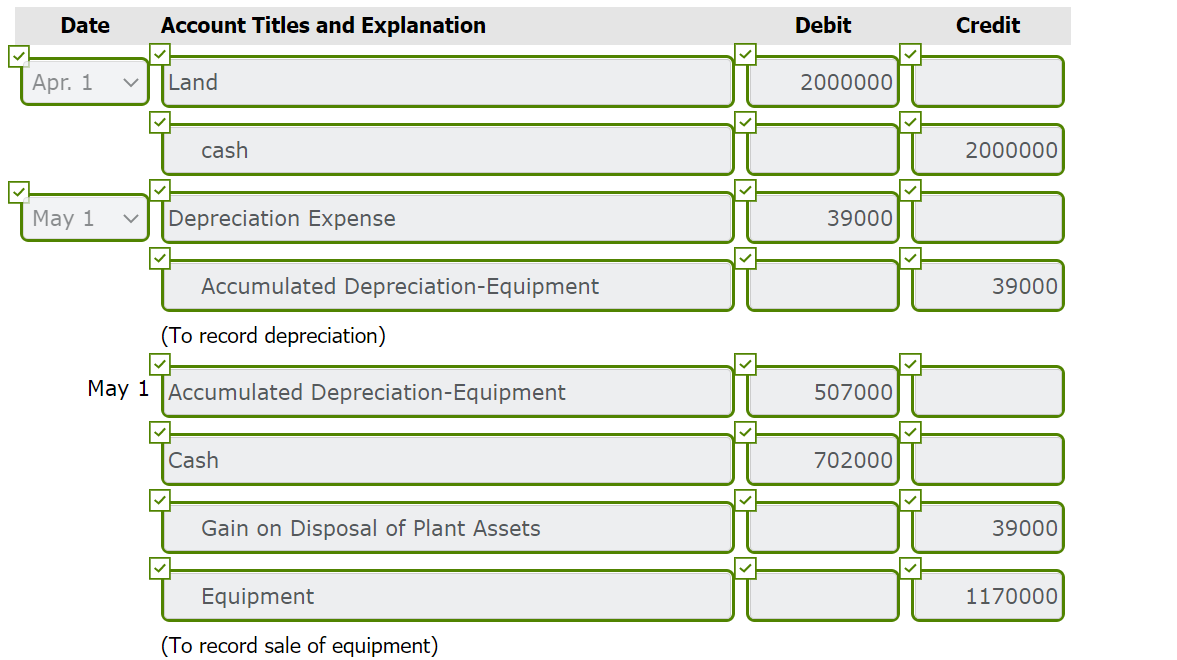
Task: Click the checkmark above the Equipment account field
Action: pos(160,568)
